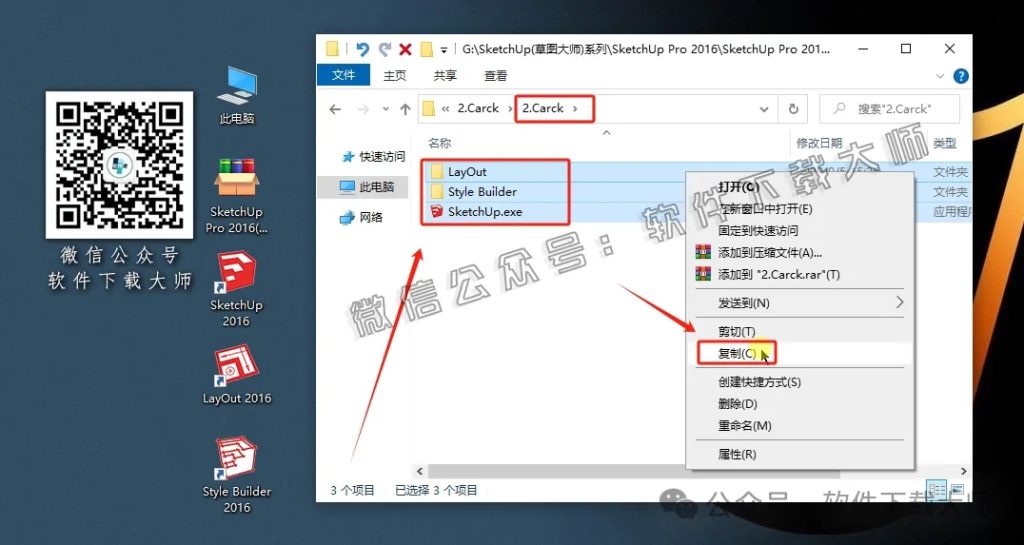The height and width of the screenshot is (545, 1024).
Task: Click horizontal scrollbar right arrow
Action: [964, 471]
